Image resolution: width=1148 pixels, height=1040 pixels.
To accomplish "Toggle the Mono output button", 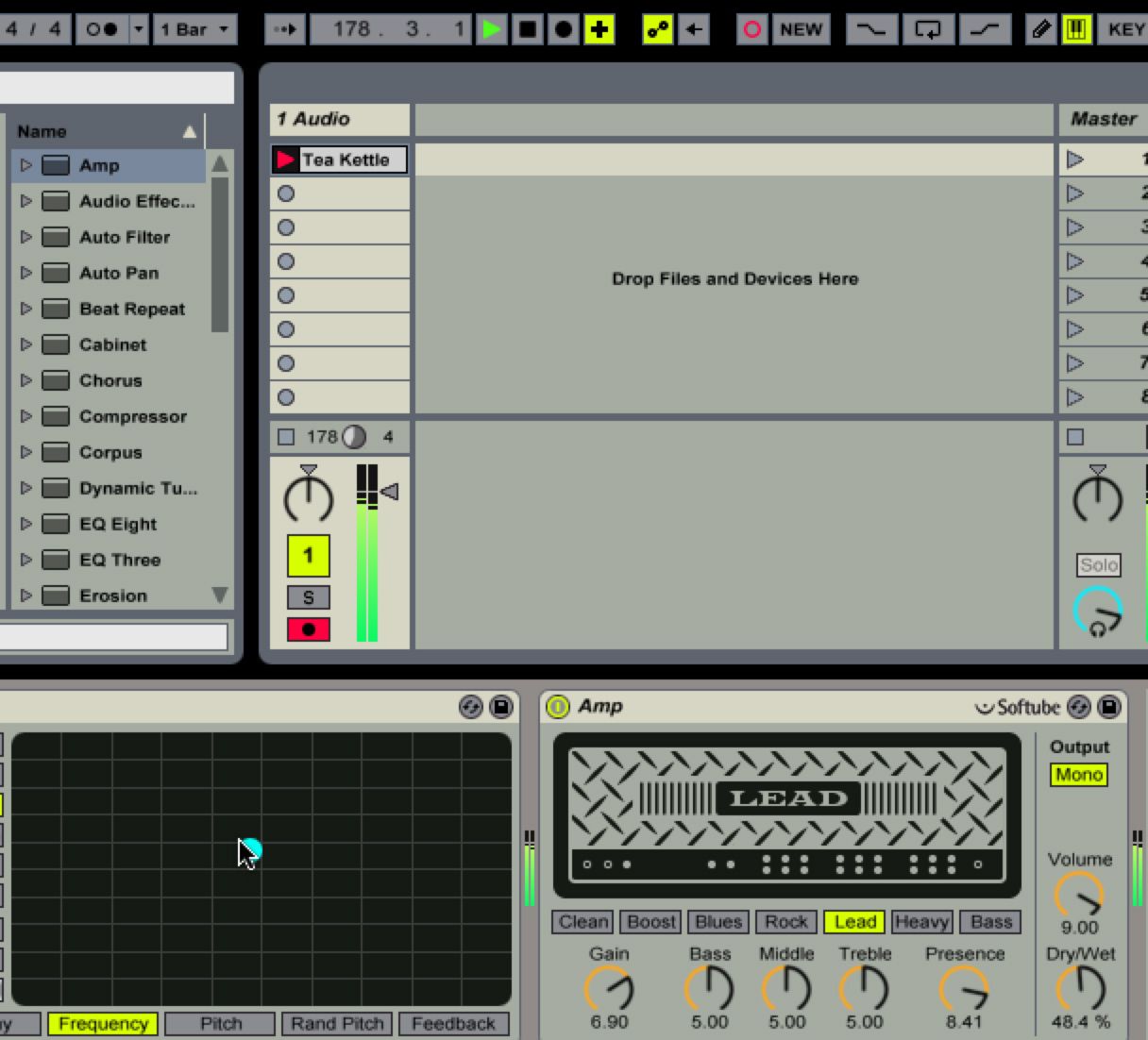I will coord(1079,775).
